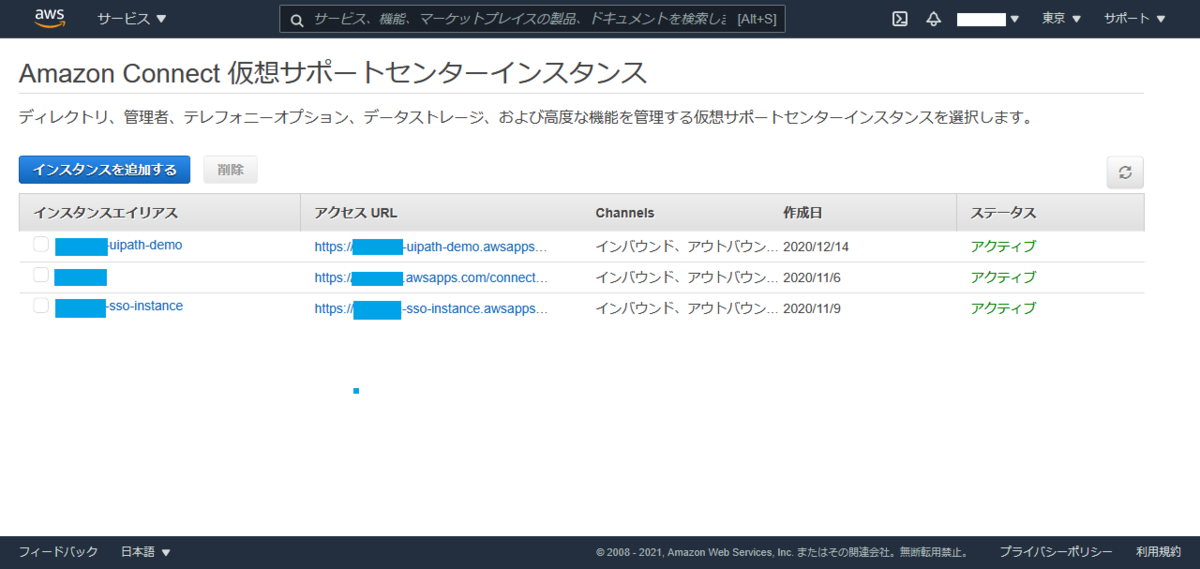Sort by 作成日 column header
This screenshot has width=1200, height=569.
803,213
